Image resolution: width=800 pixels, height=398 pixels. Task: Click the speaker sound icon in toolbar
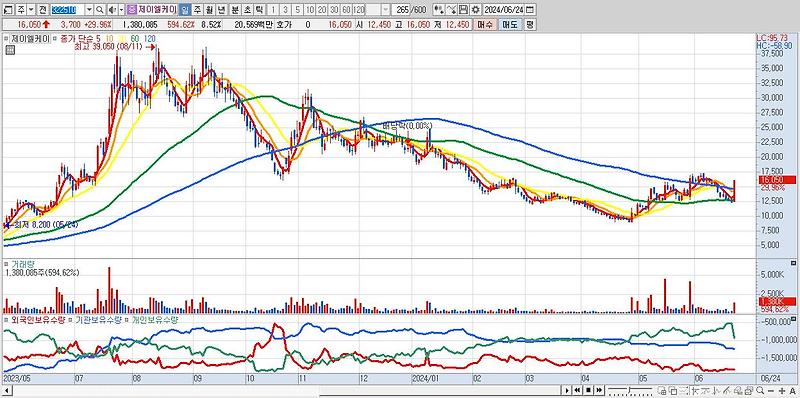click(111, 10)
